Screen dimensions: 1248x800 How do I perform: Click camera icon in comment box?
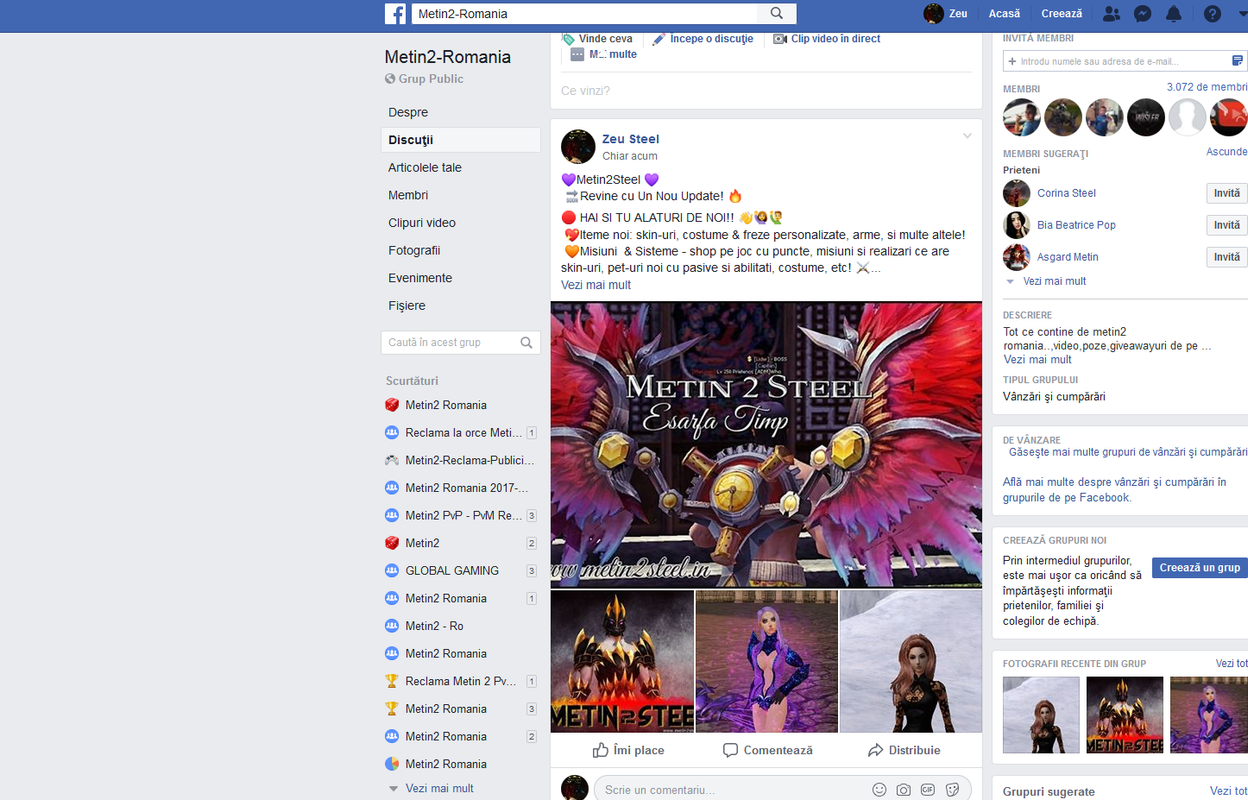tap(903, 789)
